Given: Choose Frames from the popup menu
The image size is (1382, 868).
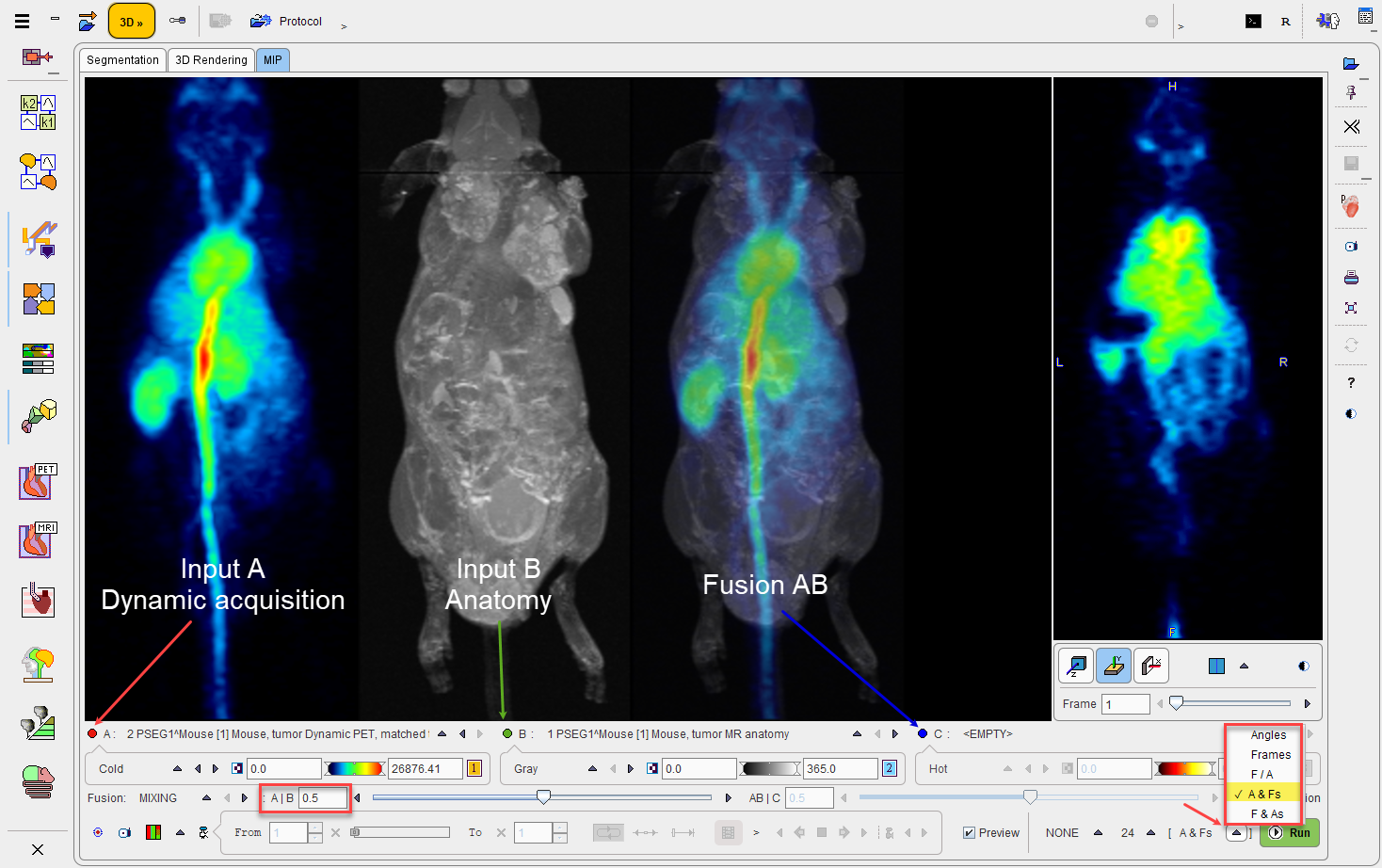Looking at the screenshot, I should [1270, 755].
